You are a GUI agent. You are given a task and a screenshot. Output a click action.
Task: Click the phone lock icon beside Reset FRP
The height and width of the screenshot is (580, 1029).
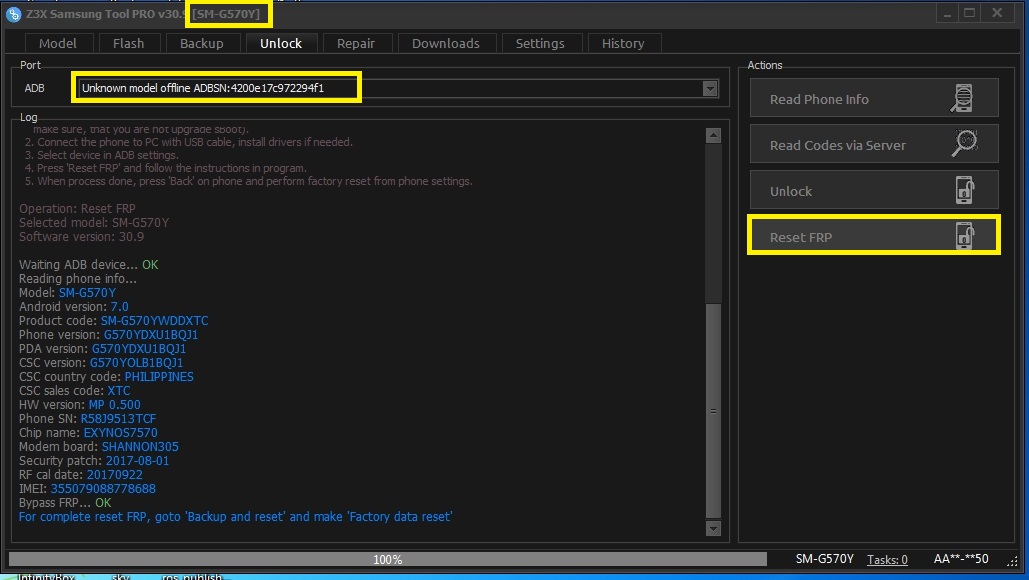coord(964,236)
